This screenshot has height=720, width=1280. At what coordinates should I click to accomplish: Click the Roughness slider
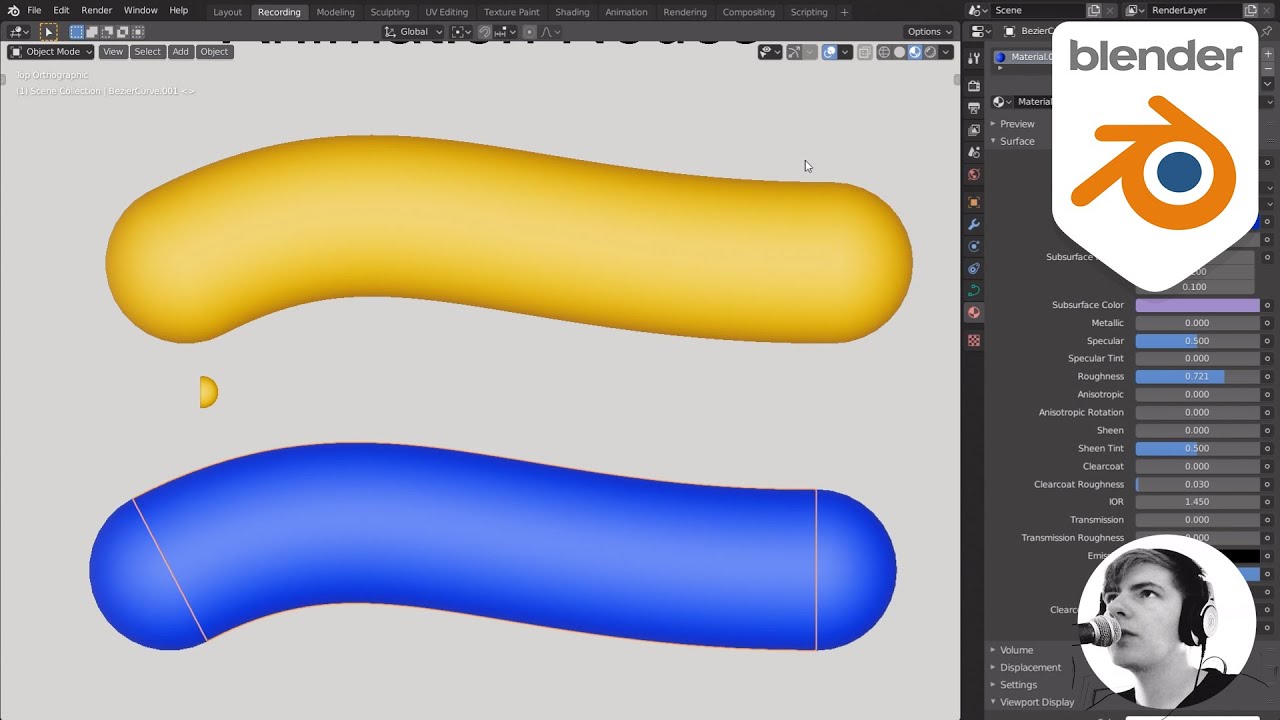pyautogui.click(x=1197, y=376)
